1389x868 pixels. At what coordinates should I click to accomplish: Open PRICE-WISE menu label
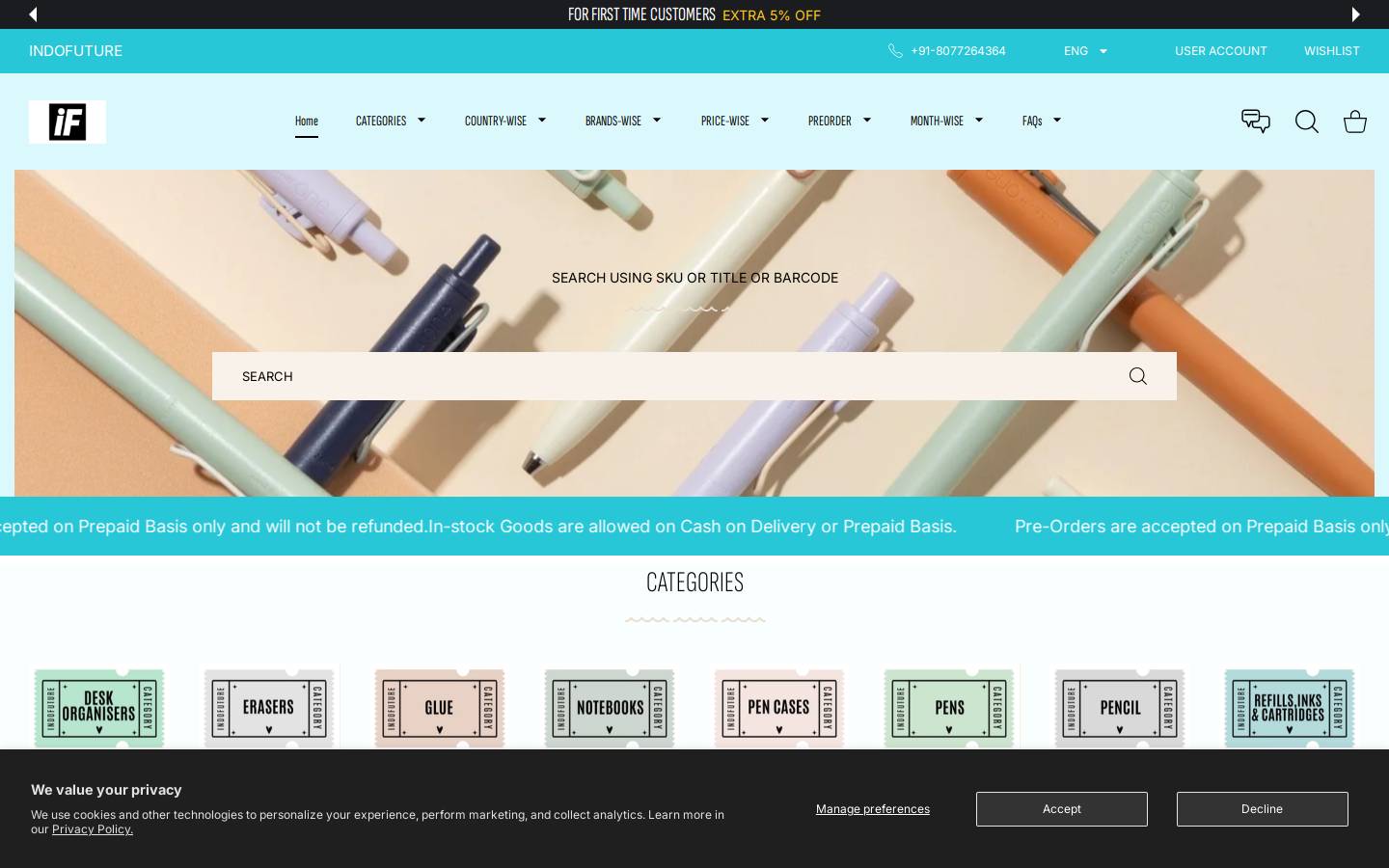(725, 121)
